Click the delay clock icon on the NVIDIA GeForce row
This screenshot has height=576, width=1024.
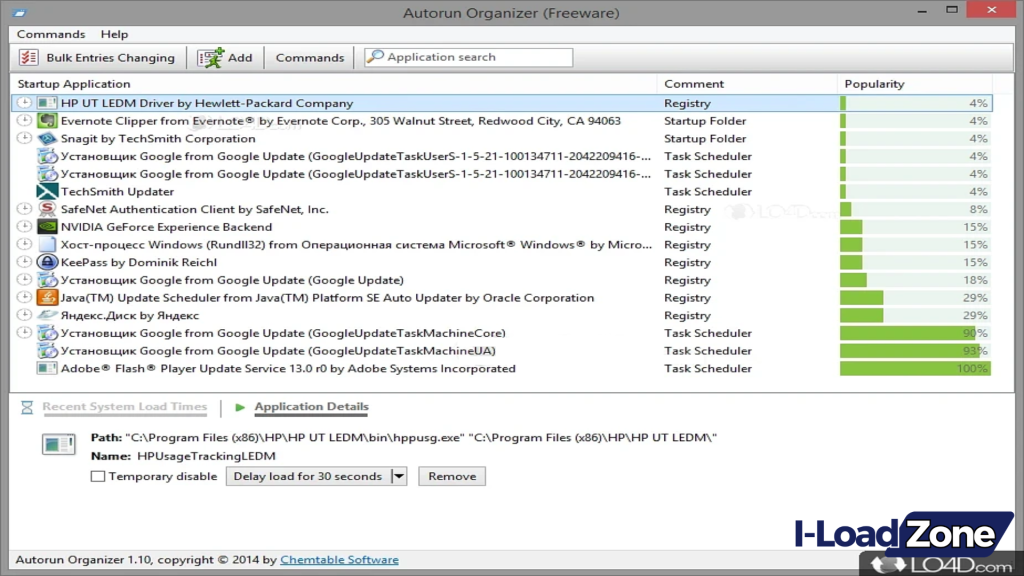(24, 226)
